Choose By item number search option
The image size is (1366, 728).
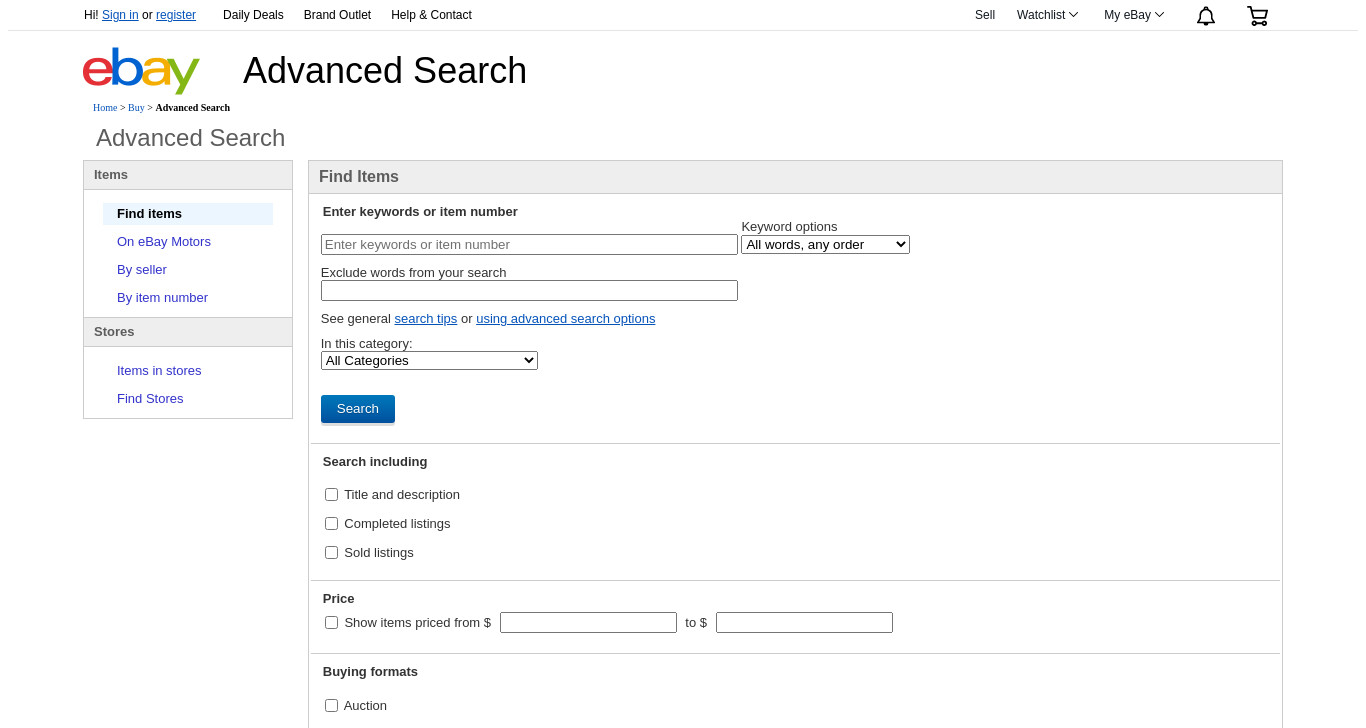[162, 297]
